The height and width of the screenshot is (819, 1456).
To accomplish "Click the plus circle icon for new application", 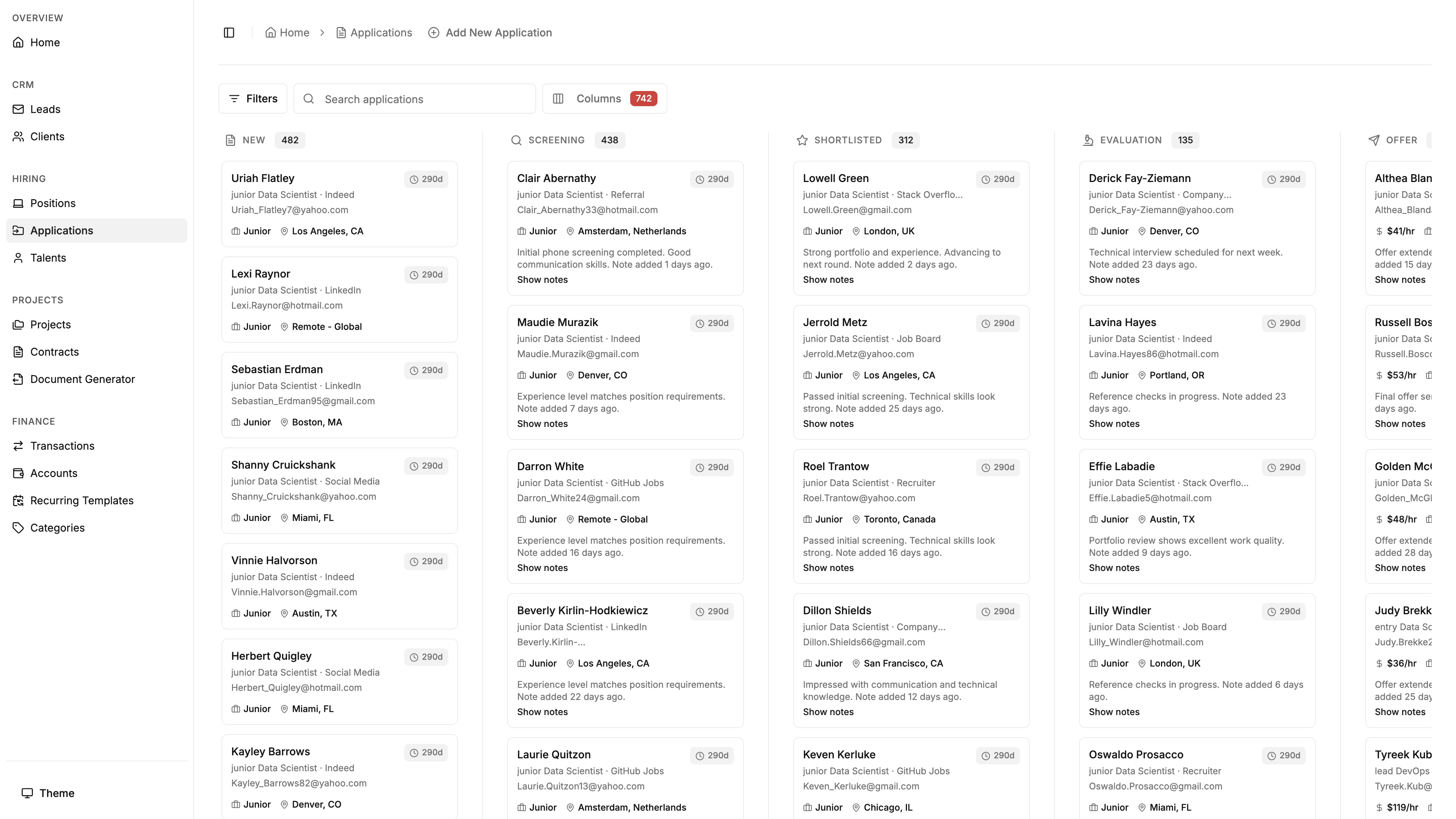I will click(433, 33).
